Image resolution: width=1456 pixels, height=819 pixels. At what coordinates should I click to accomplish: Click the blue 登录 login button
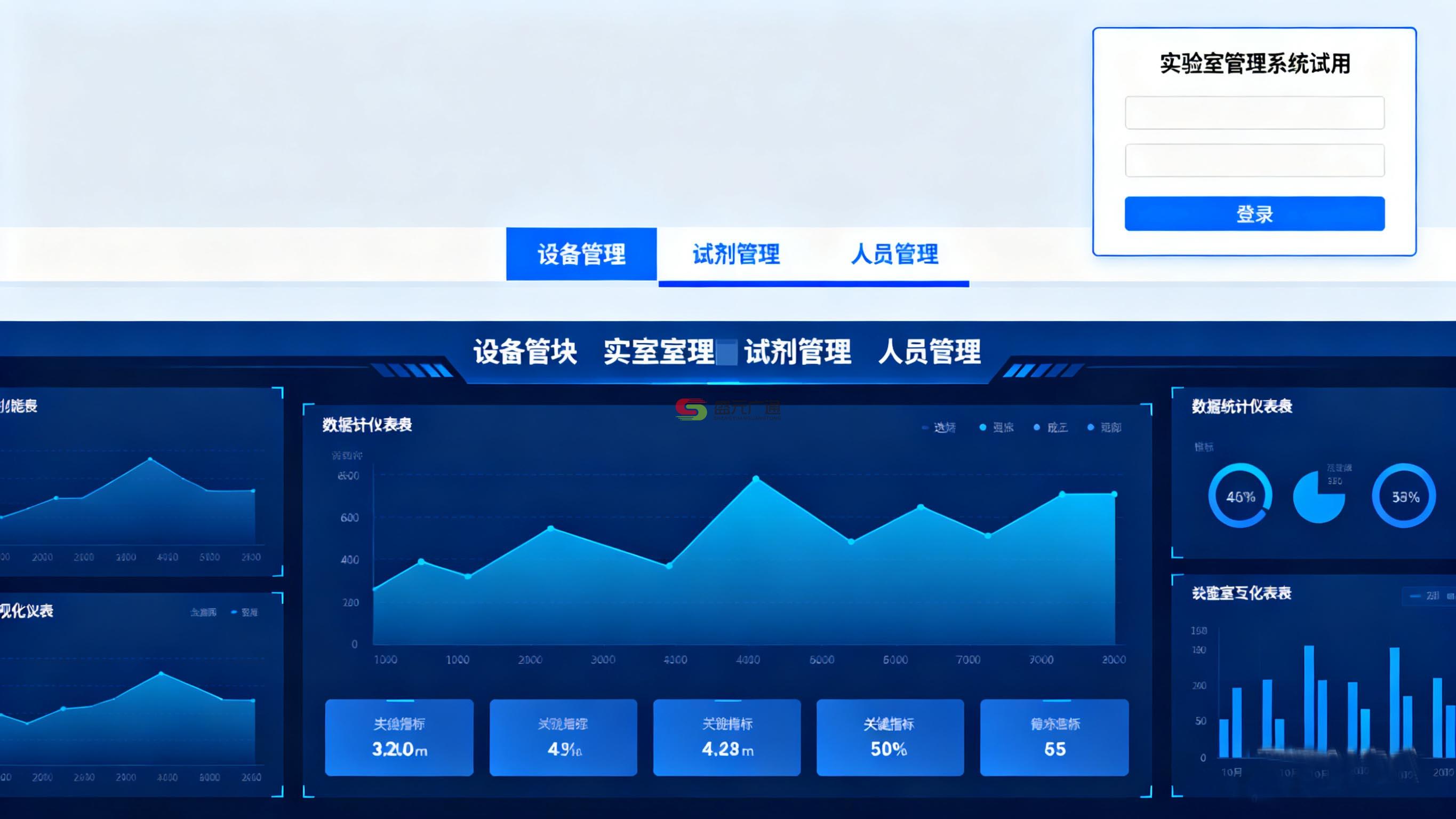pyautogui.click(x=1254, y=214)
